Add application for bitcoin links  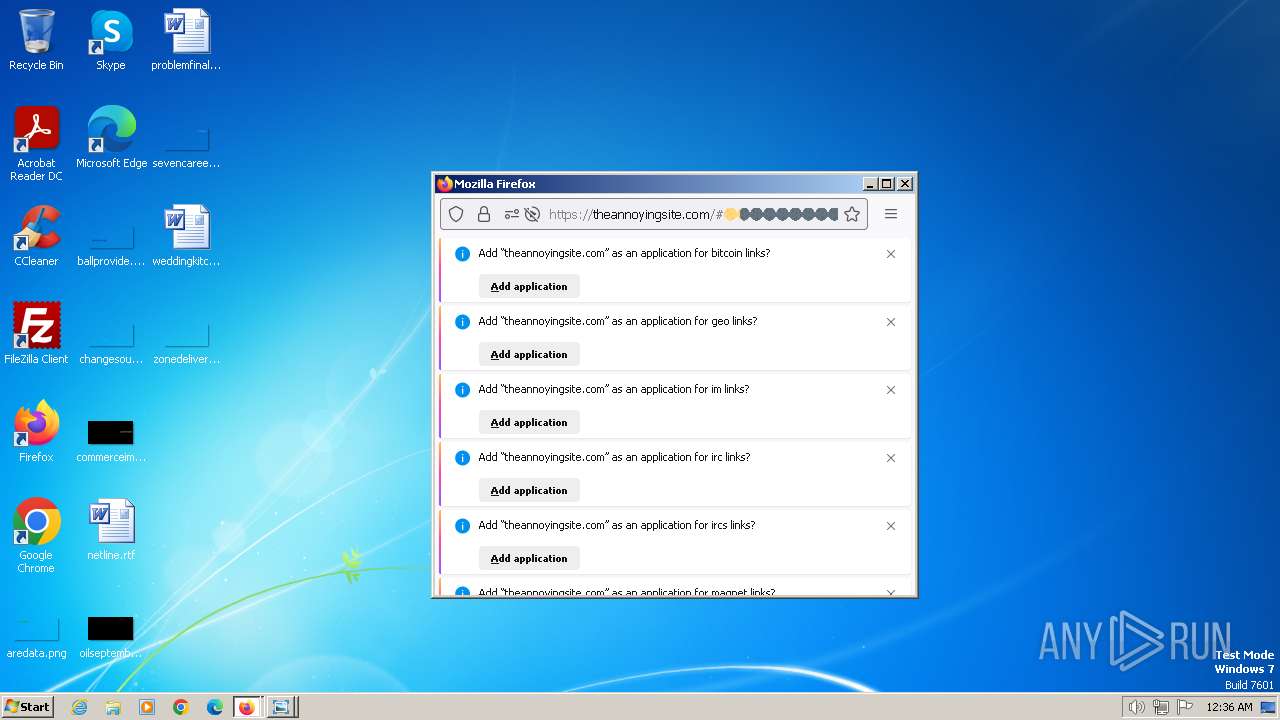point(529,286)
